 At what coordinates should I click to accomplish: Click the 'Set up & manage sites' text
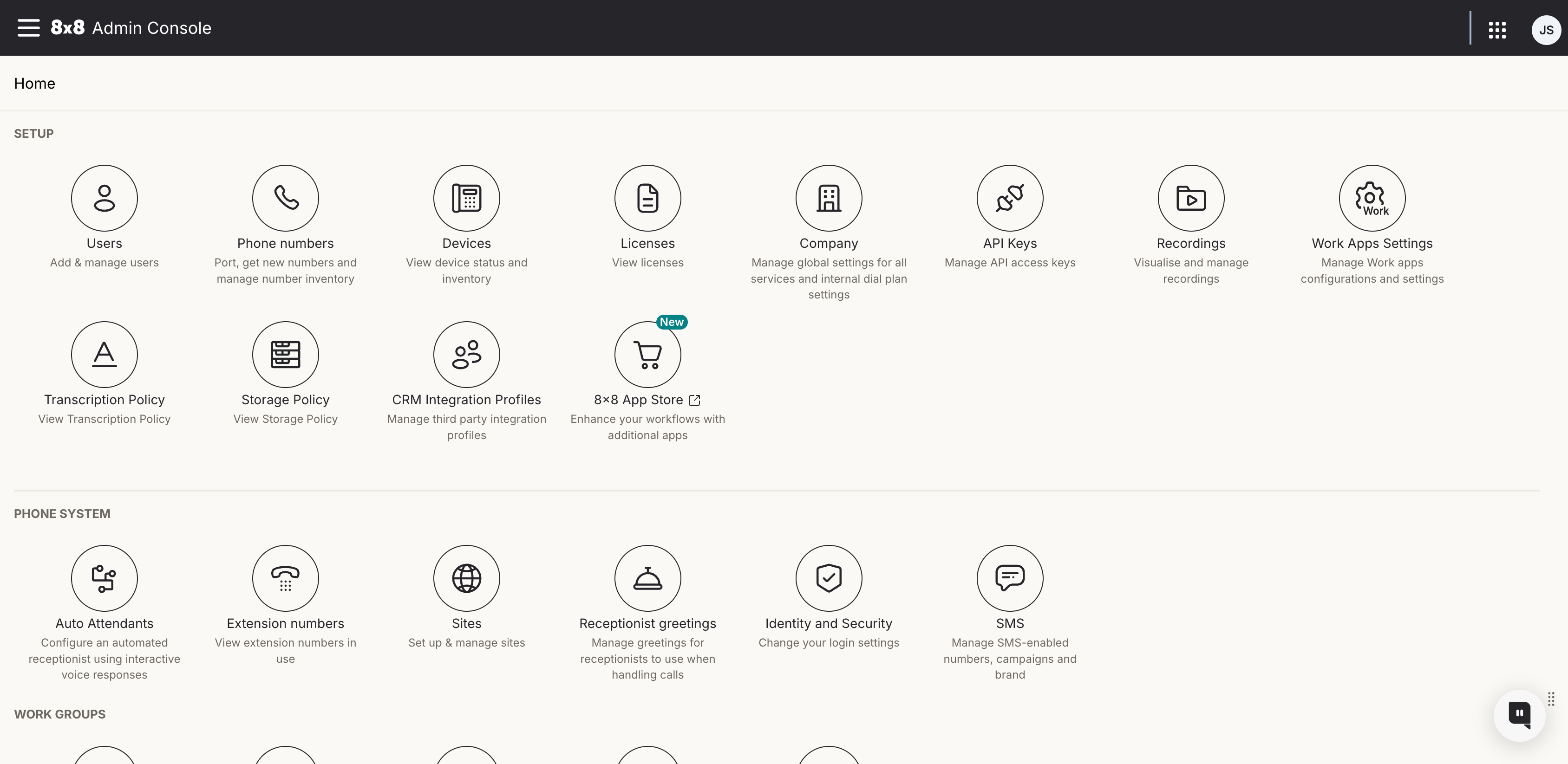pos(466,643)
